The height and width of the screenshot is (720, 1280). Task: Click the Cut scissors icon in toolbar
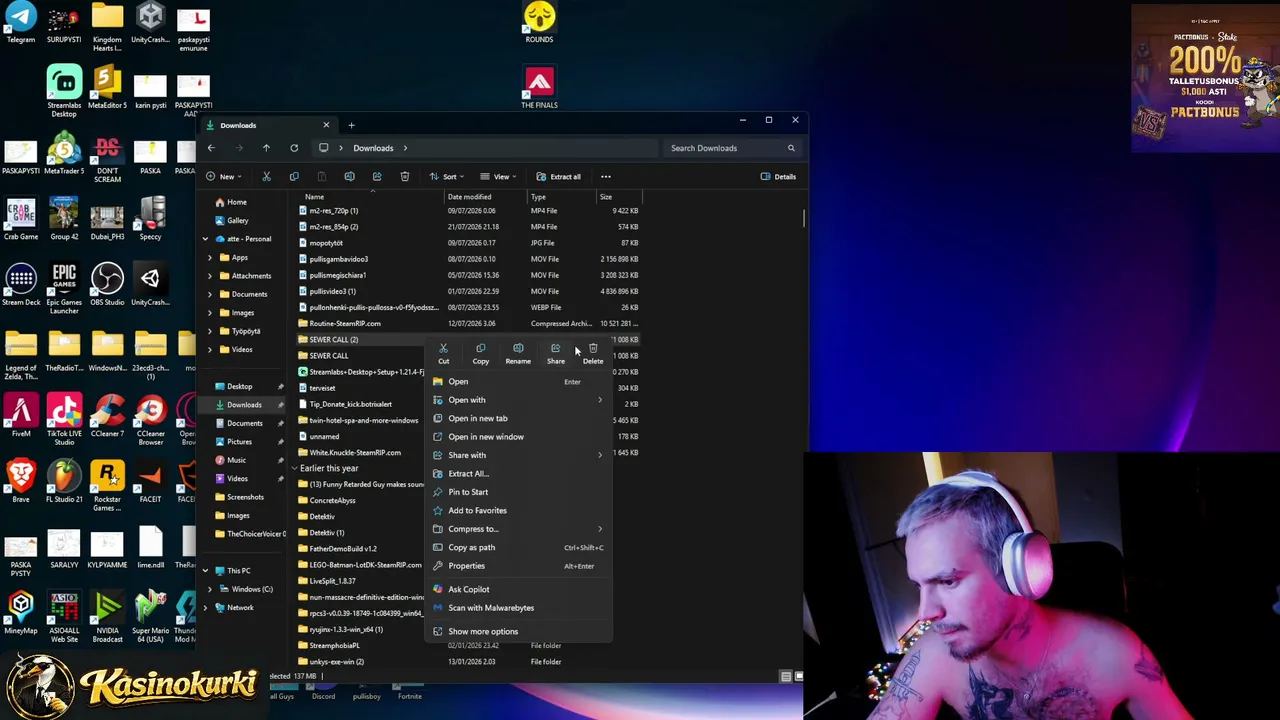point(266,177)
